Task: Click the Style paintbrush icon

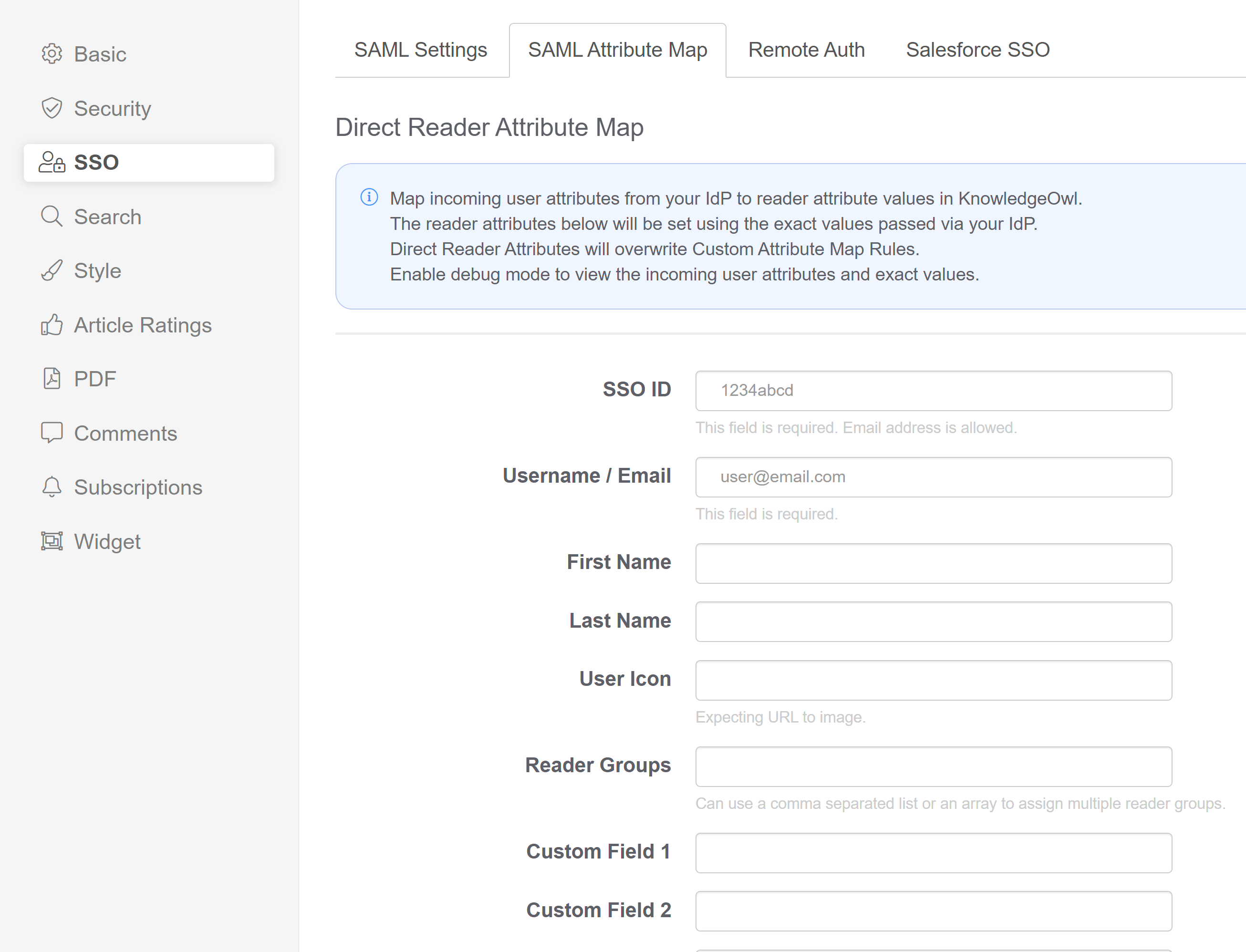Action: pos(52,271)
